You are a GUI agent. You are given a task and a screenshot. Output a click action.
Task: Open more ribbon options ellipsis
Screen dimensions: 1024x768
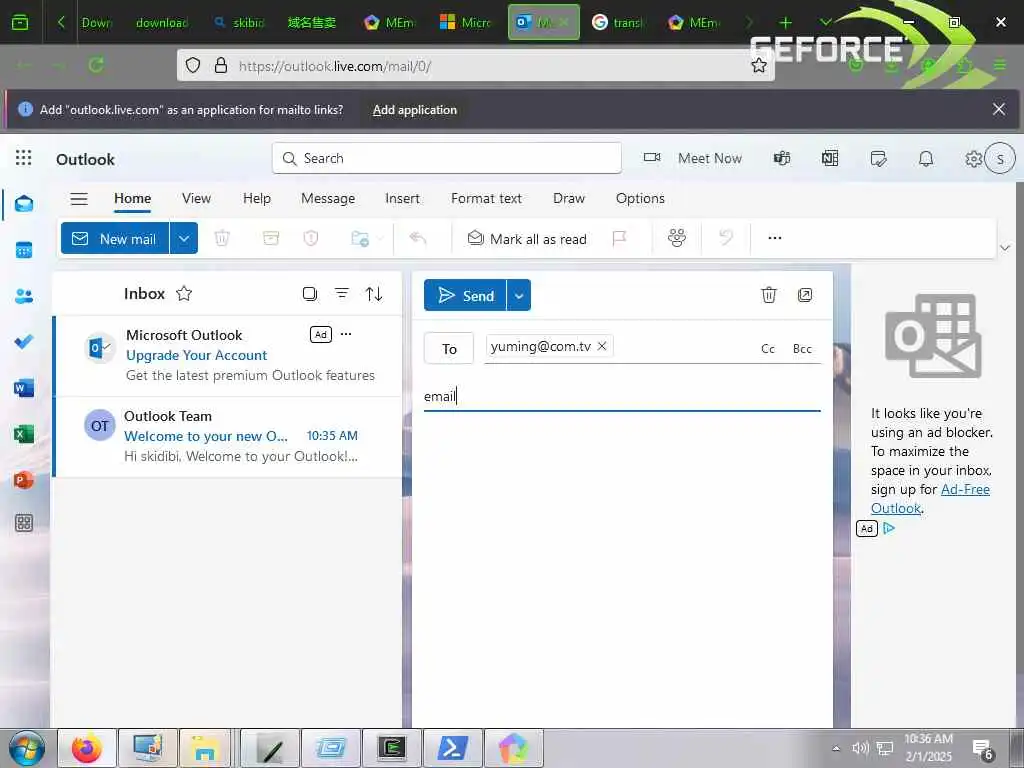(775, 238)
